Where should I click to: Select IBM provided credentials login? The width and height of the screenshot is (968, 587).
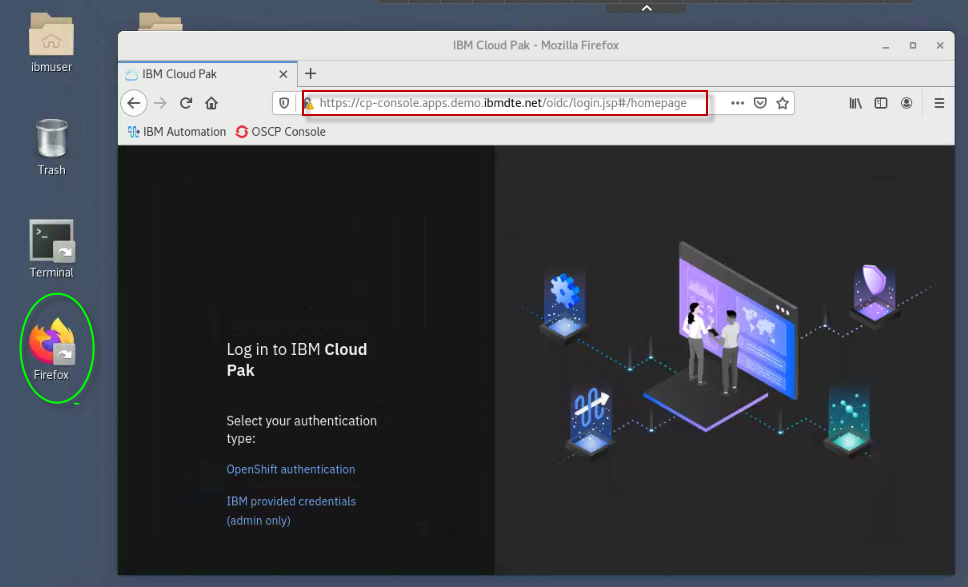click(290, 501)
